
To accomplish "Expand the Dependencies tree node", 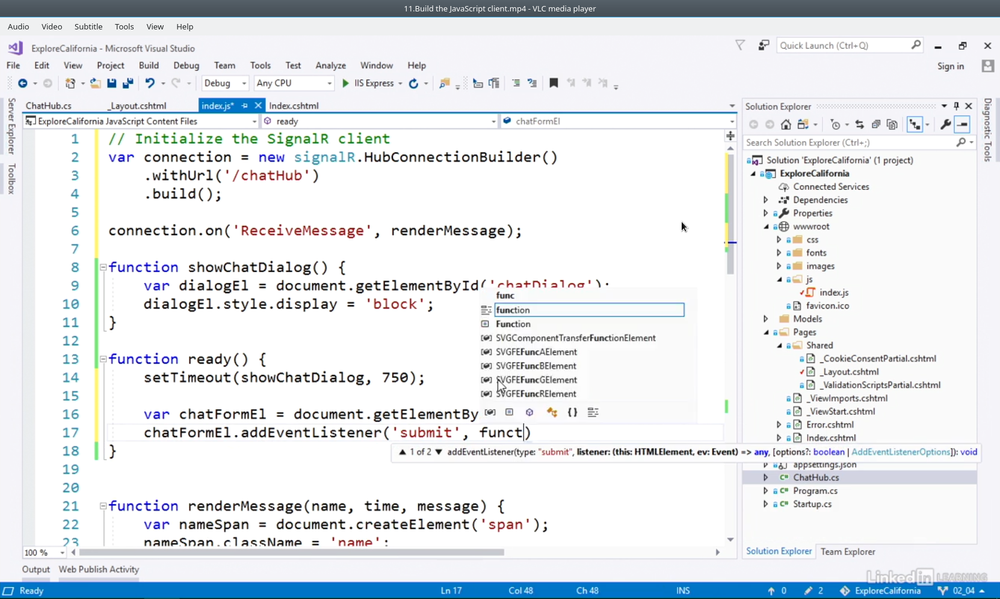I will [766, 200].
